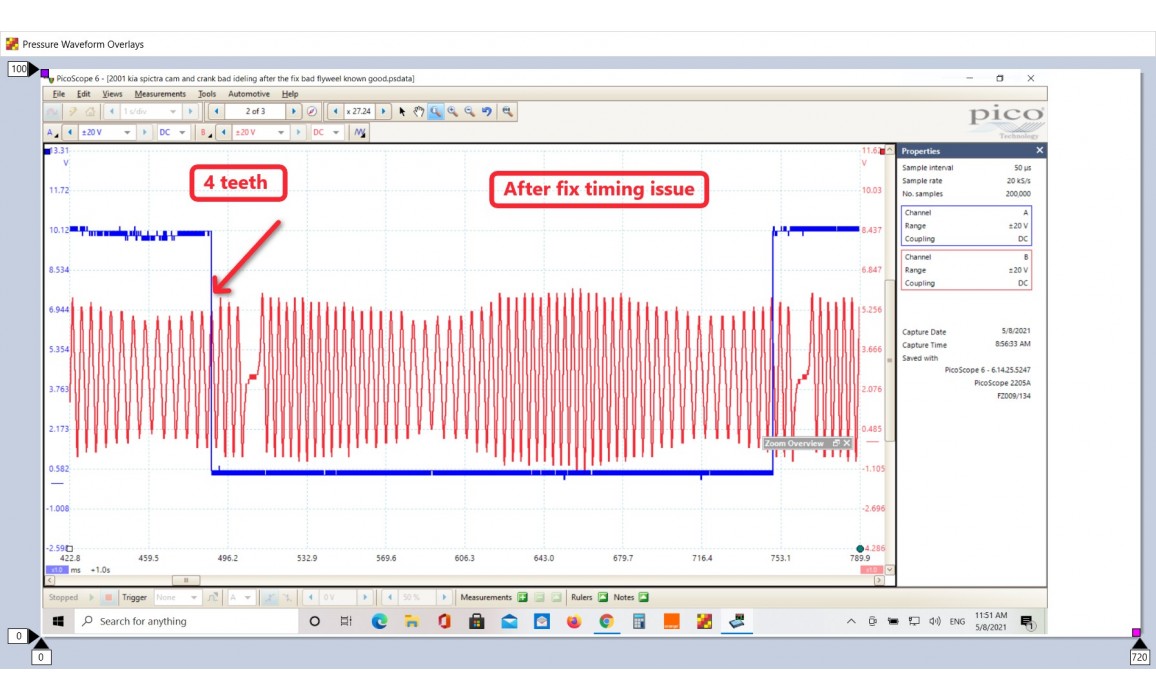Open the Measurements menu
Image resolution: width=1156 pixels, height=700 pixels.
coord(160,94)
